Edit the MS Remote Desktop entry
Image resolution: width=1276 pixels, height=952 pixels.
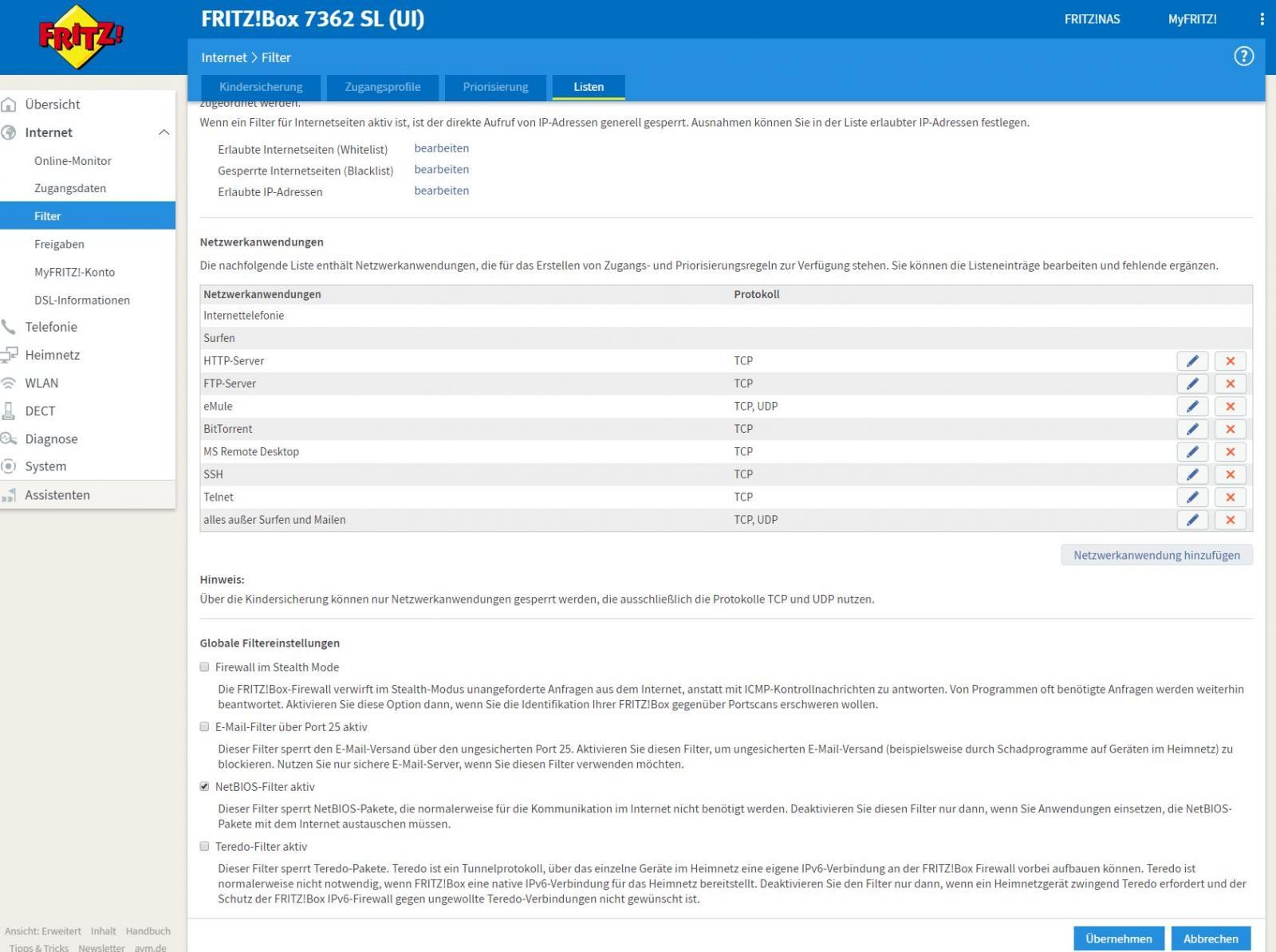click(x=1192, y=452)
